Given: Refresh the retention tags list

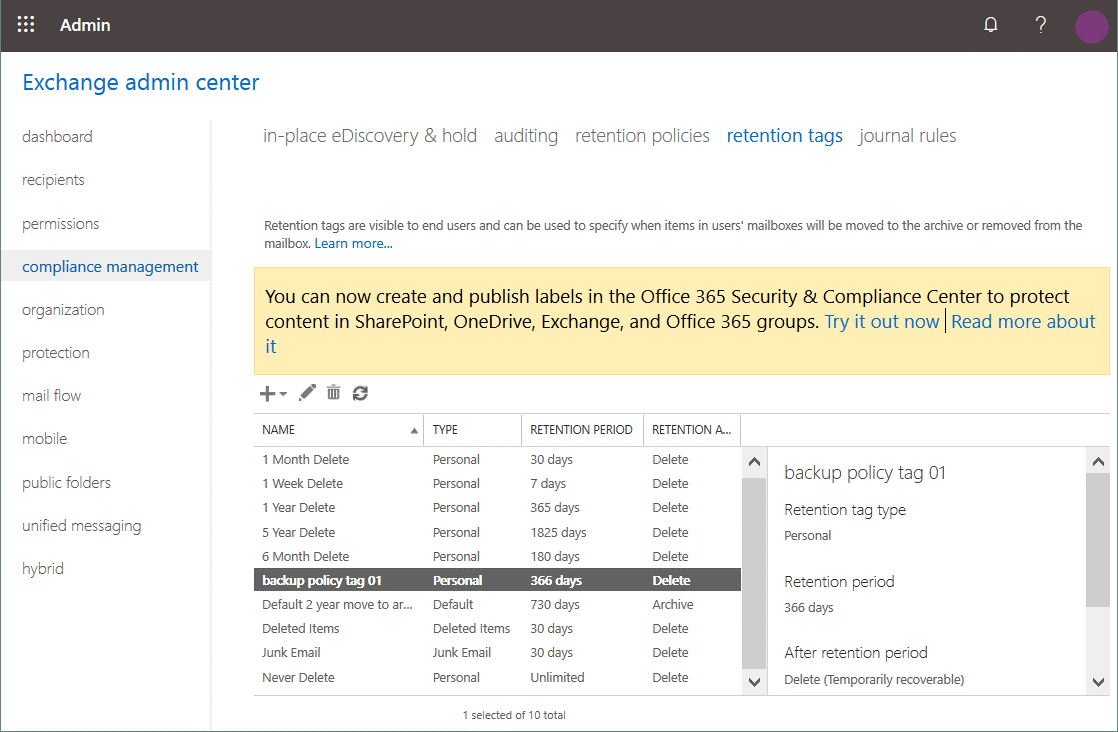Looking at the screenshot, I should (x=360, y=393).
